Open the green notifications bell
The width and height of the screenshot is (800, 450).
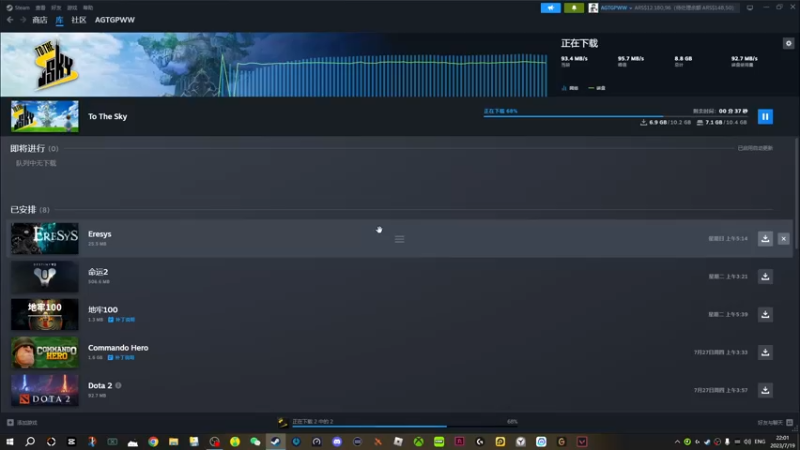(x=573, y=8)
